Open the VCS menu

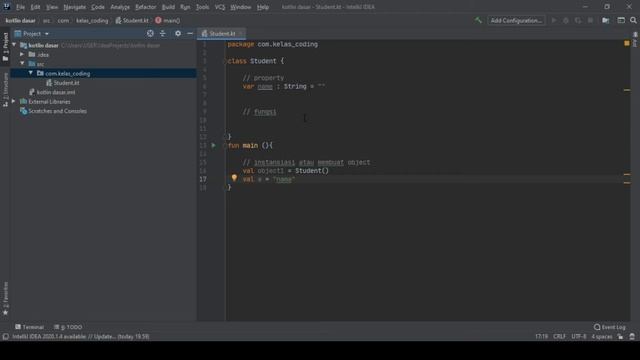click(x=220, y=7)
